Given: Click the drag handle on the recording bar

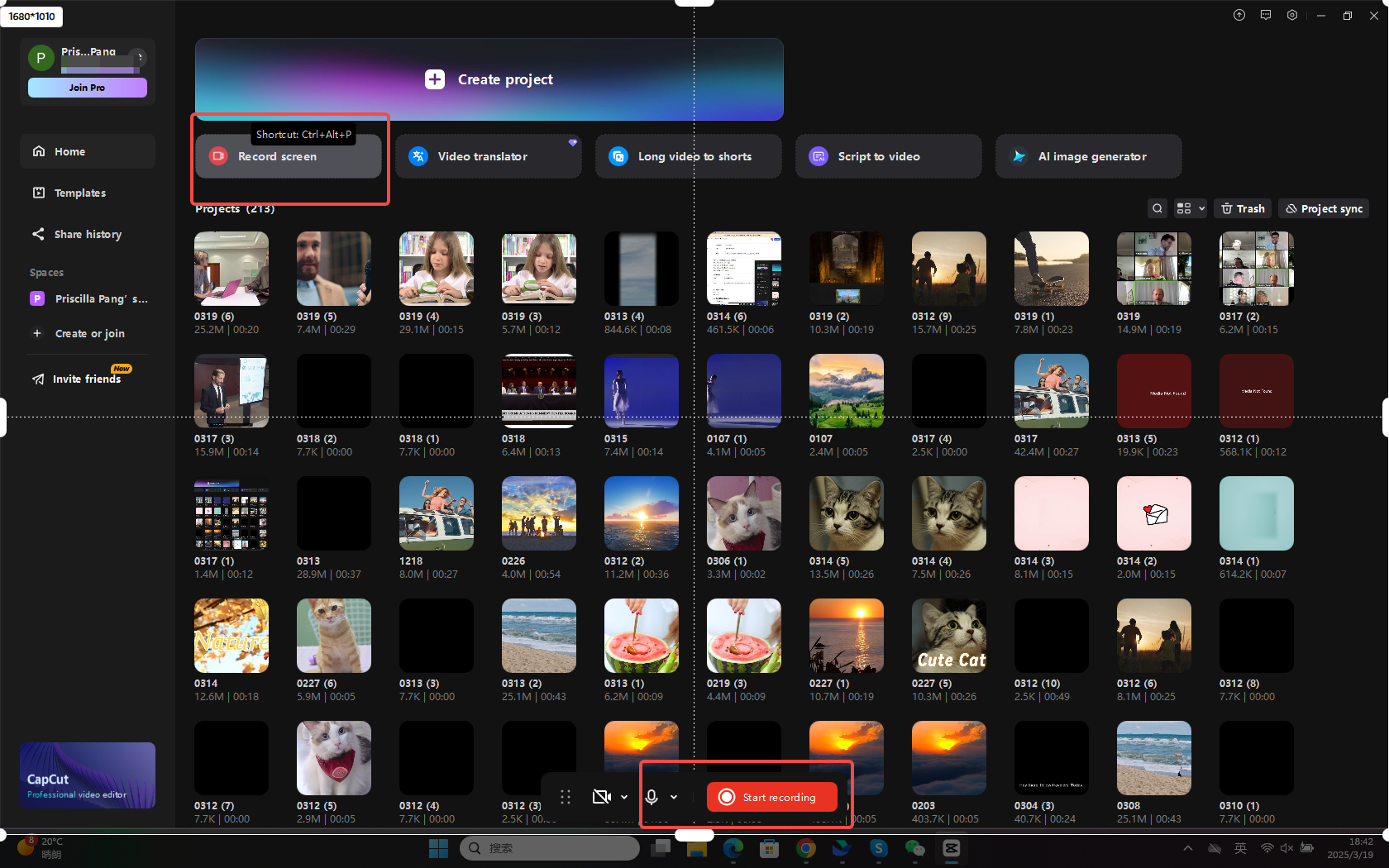Looking at the screenshot, I should point(566,797).
